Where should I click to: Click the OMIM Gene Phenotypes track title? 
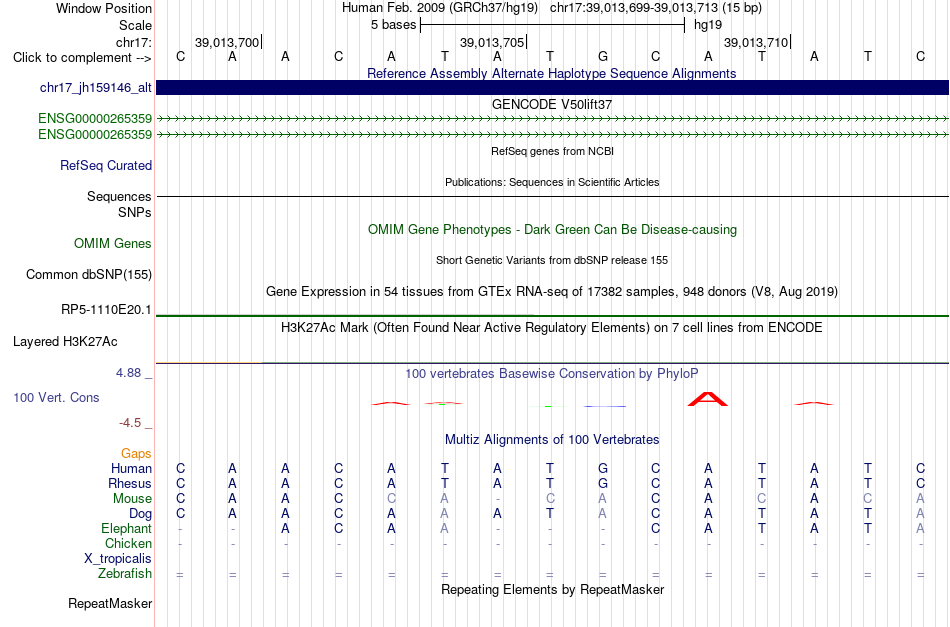pos(553,230)
